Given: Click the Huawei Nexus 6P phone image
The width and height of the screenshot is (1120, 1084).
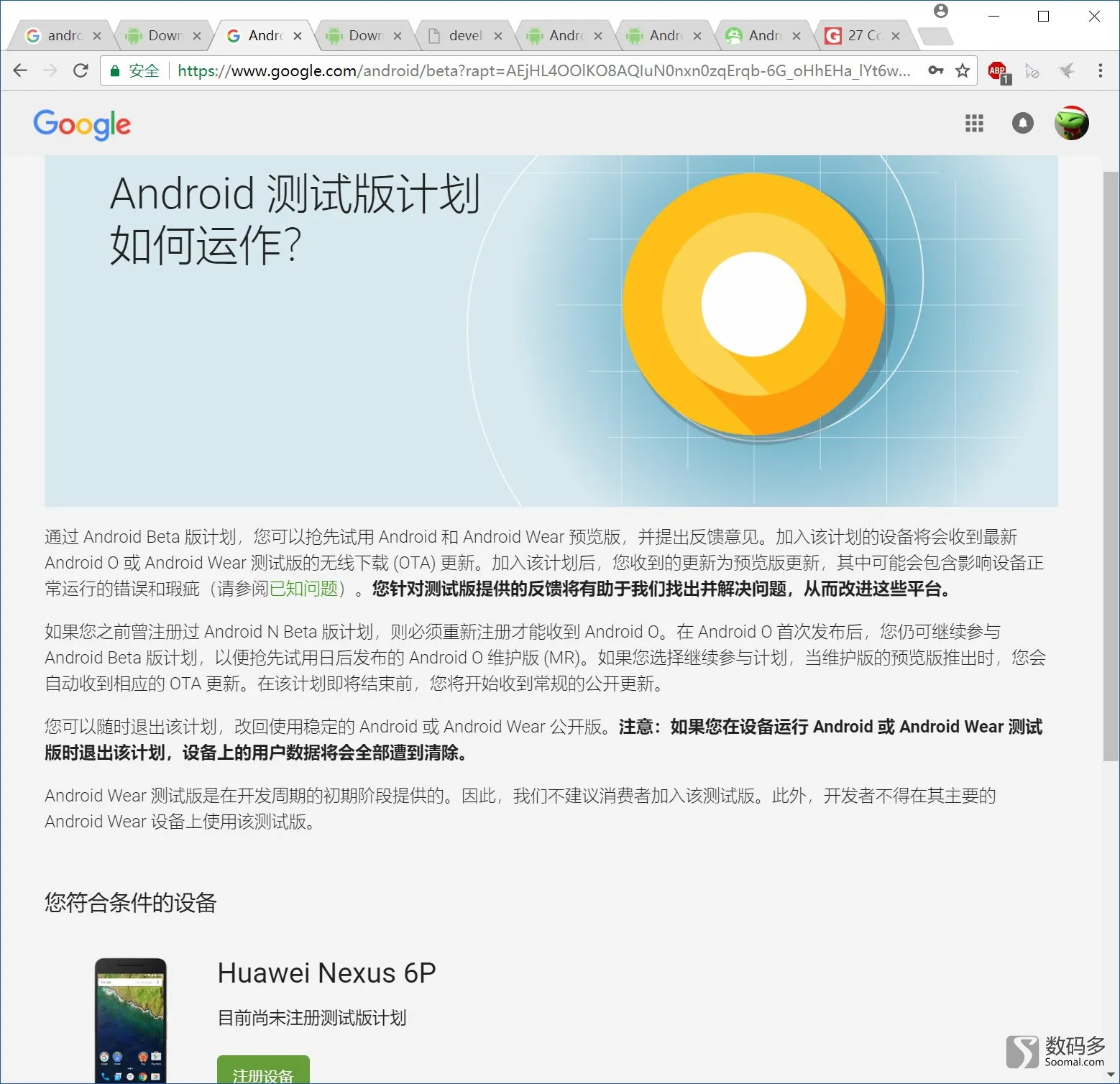Looking at the screenshot, I should pos(131,1021).
